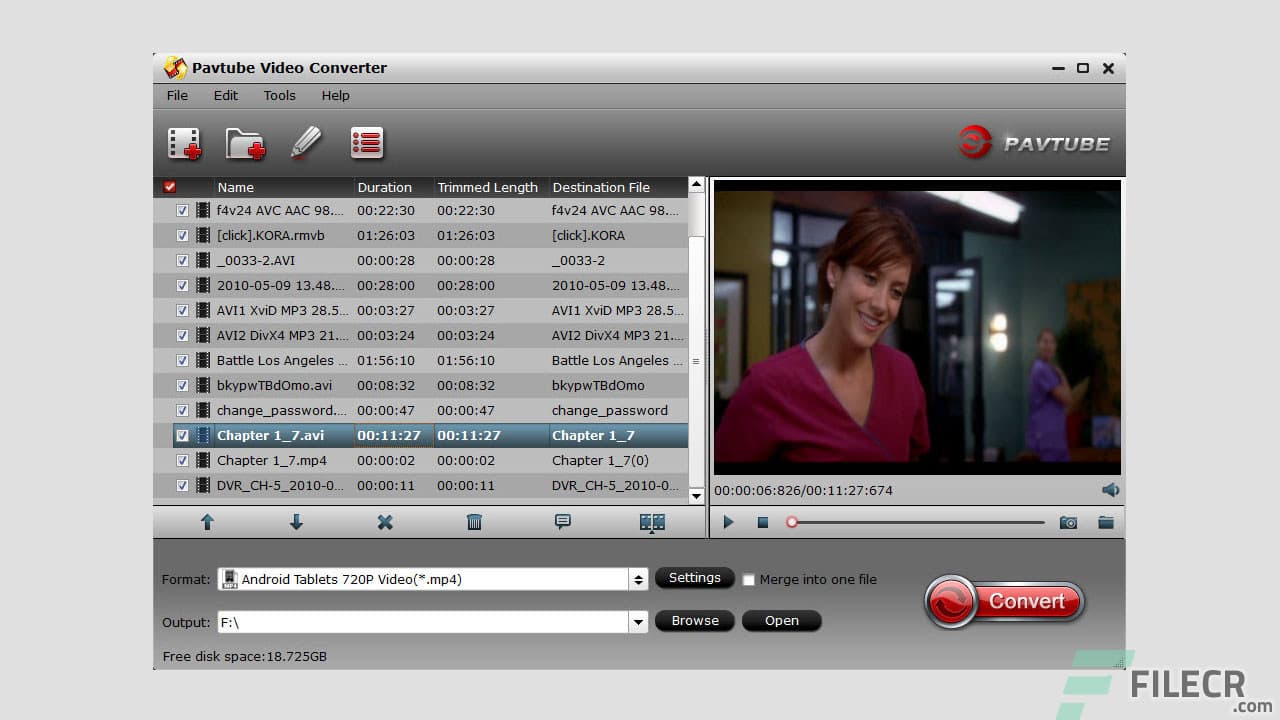Select the pencil Edit icon

pos(306,142)
